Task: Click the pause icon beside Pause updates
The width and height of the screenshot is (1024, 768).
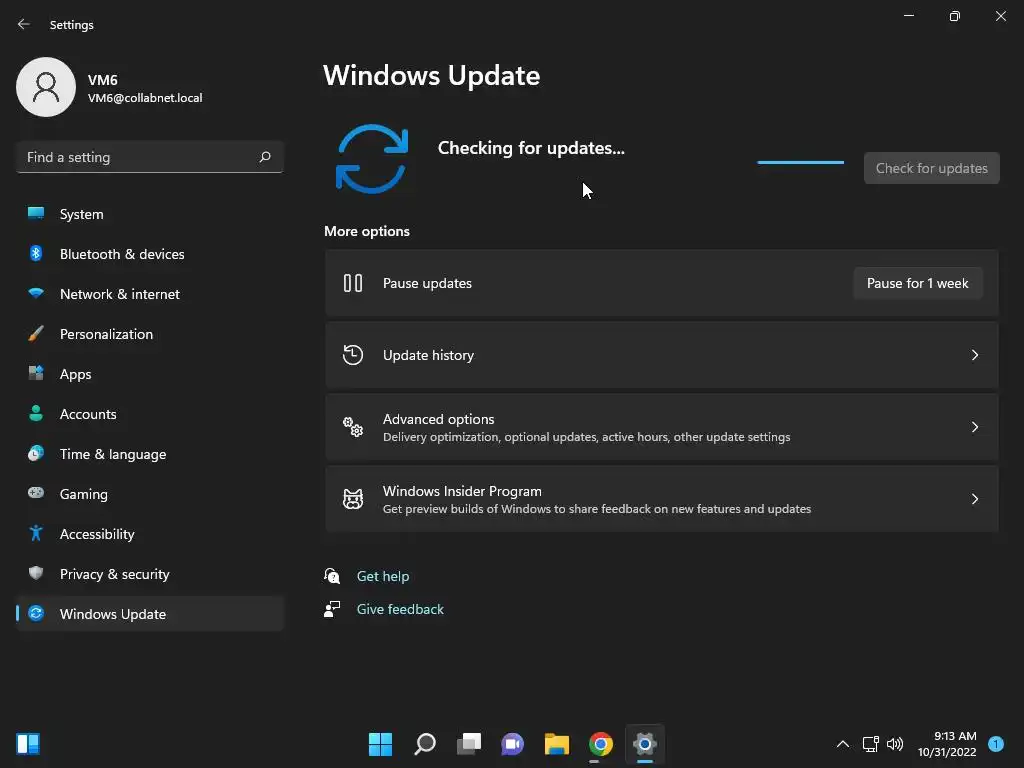Action: (353, 283)
